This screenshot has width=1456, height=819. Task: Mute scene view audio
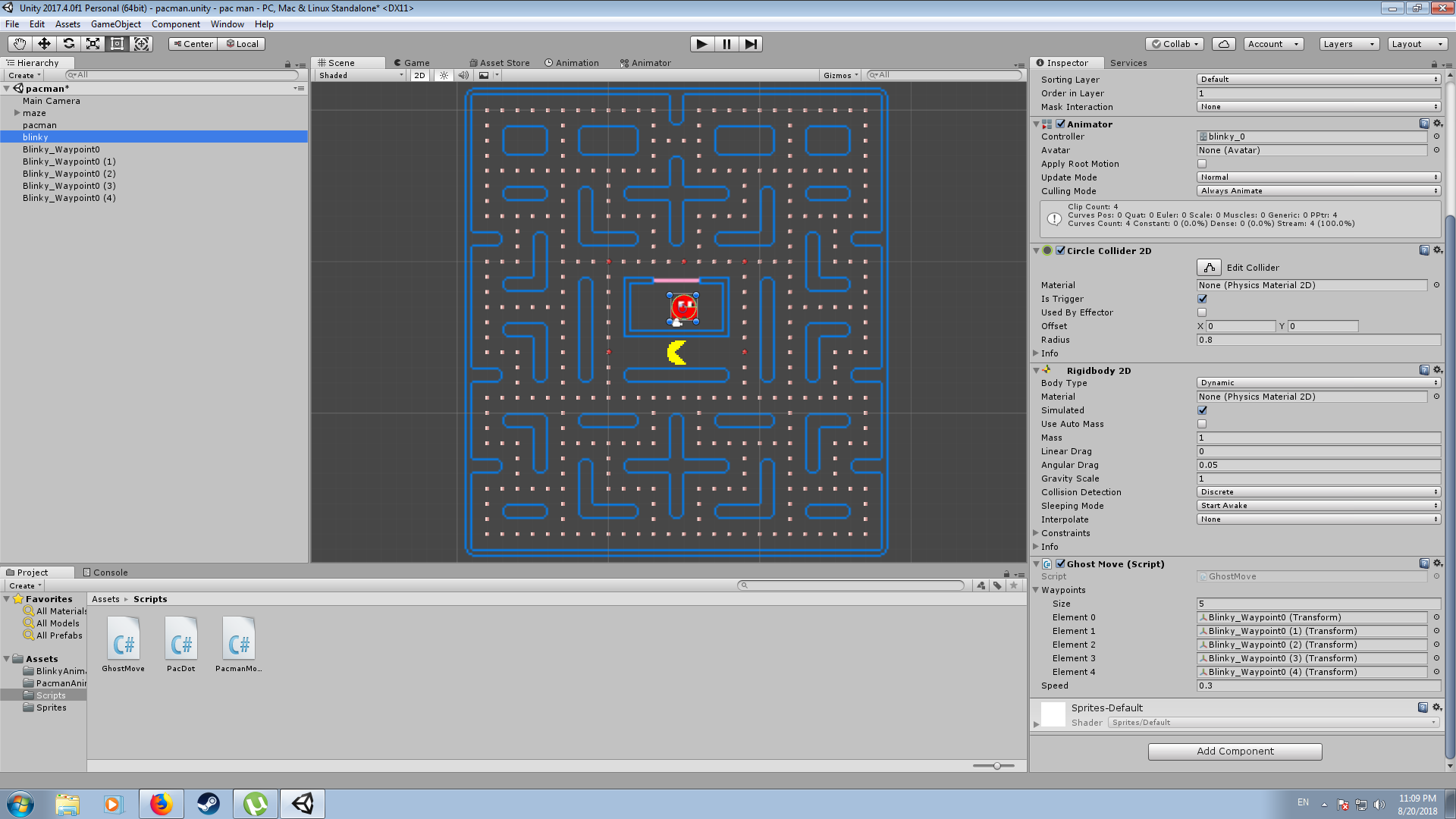pyautogui.click(x=463, y=75)
